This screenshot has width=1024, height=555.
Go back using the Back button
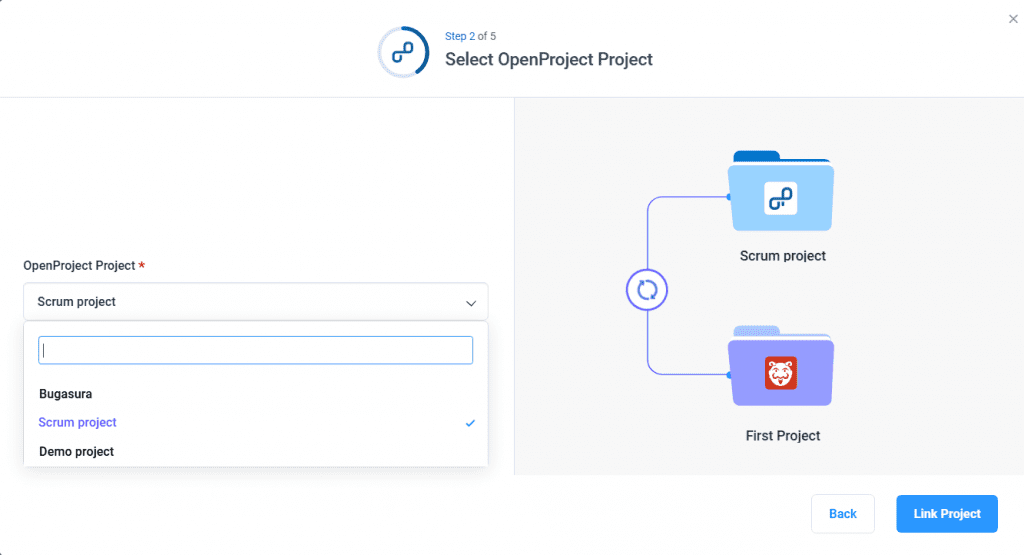842,514
